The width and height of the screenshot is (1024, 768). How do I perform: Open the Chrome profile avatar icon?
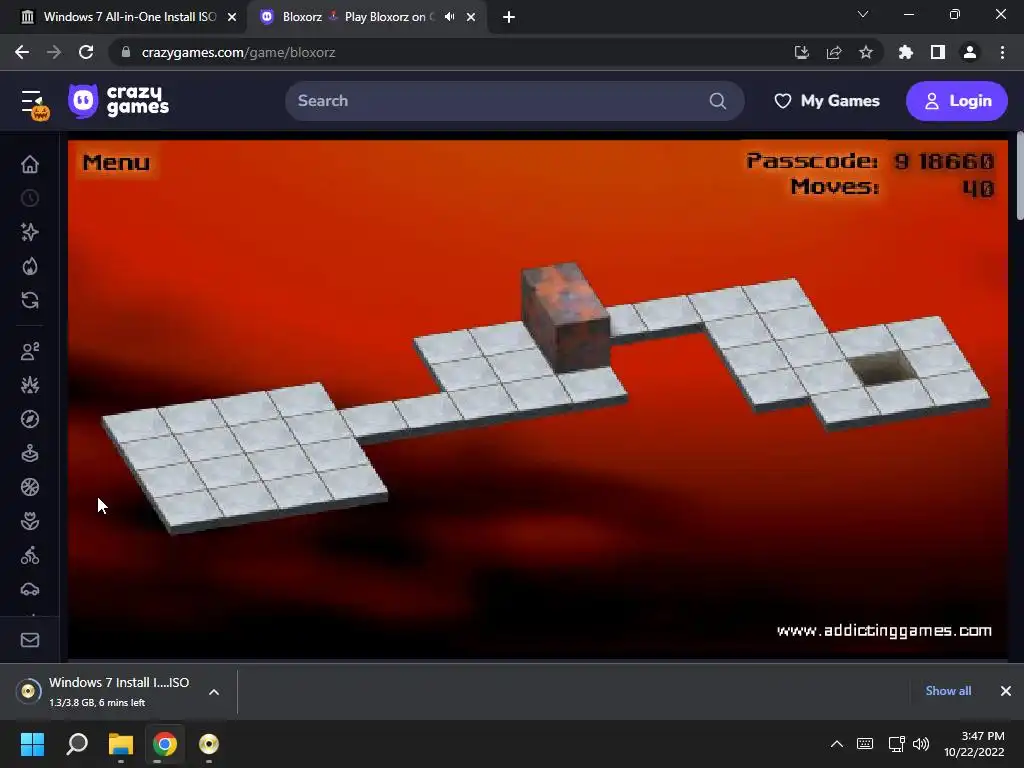(x=970, y=52)
